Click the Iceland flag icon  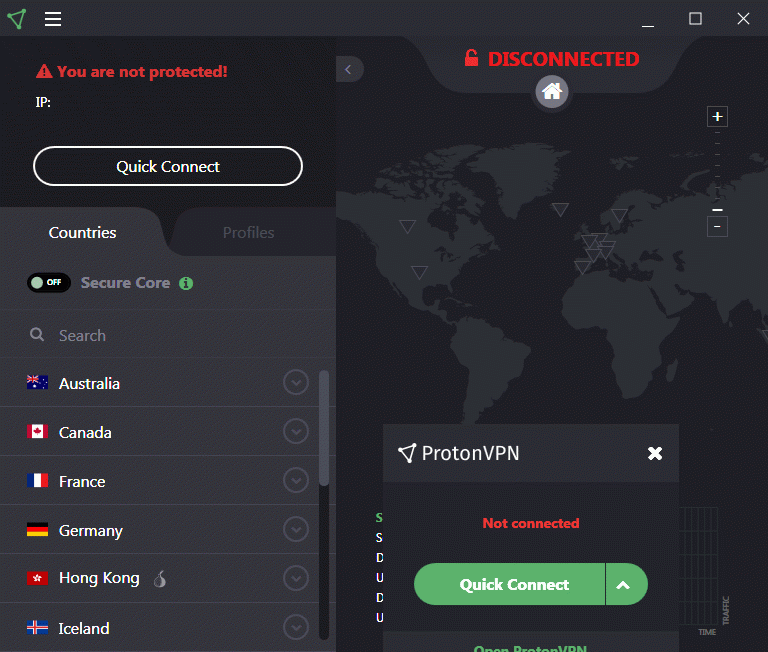pos(37,627)
